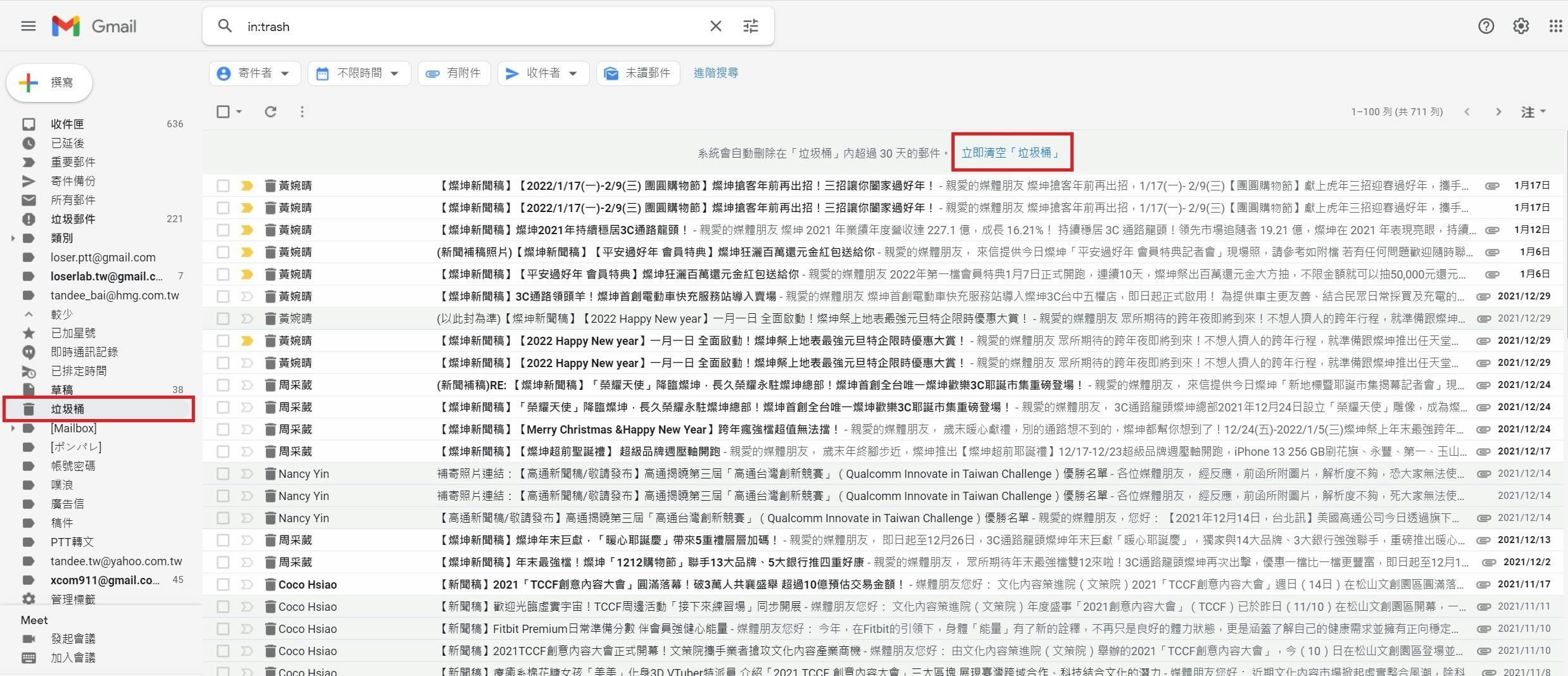The height and width of the screenshot is (676, 1568).
Task: Open the main menu hamburger icon
Action: point(28,26)
